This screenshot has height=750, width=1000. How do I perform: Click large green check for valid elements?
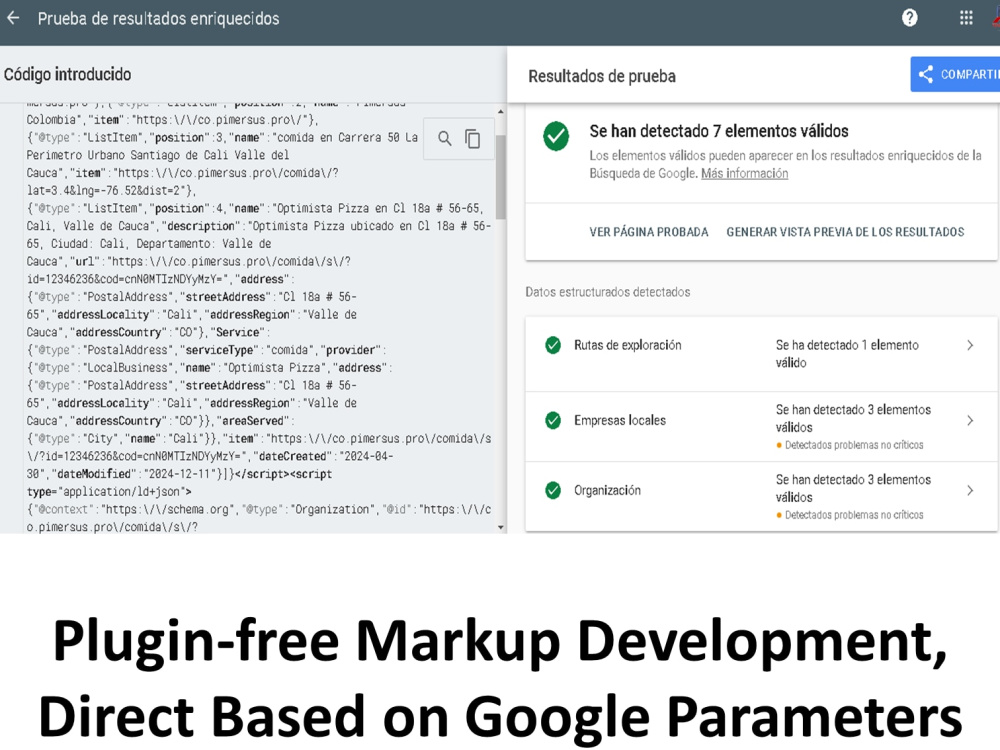(x=556, y=136)
